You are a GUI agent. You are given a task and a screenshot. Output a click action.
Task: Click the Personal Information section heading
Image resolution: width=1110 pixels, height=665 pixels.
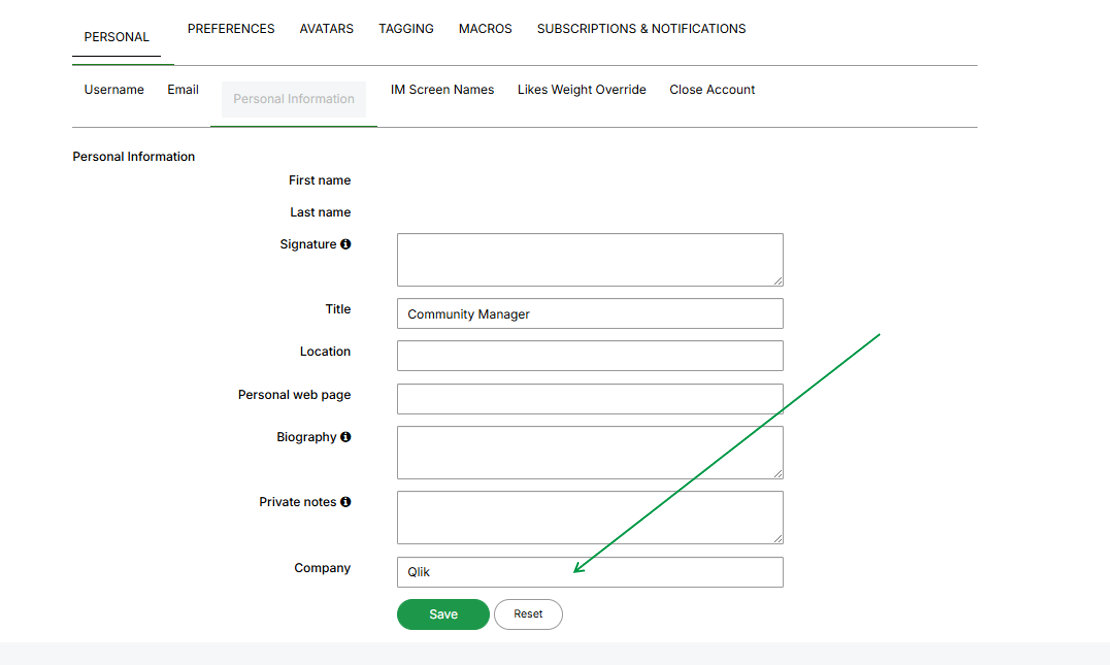134,157
